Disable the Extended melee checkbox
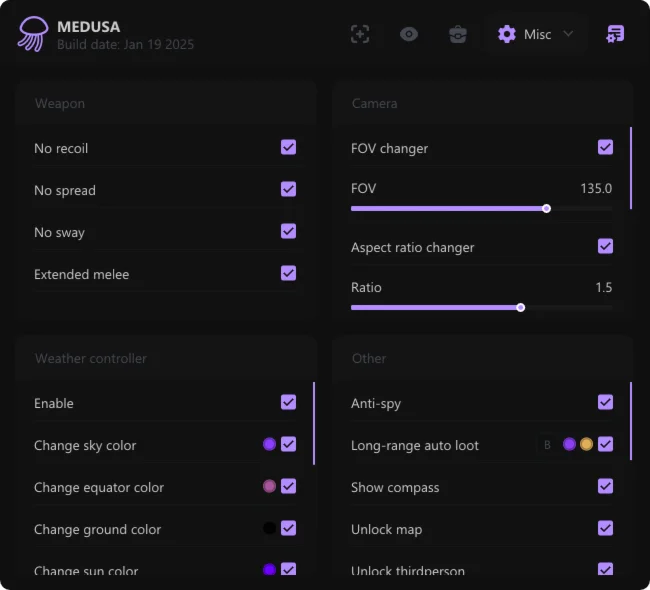The height and width of the screenshot is (590, 650). pos(288,274)
